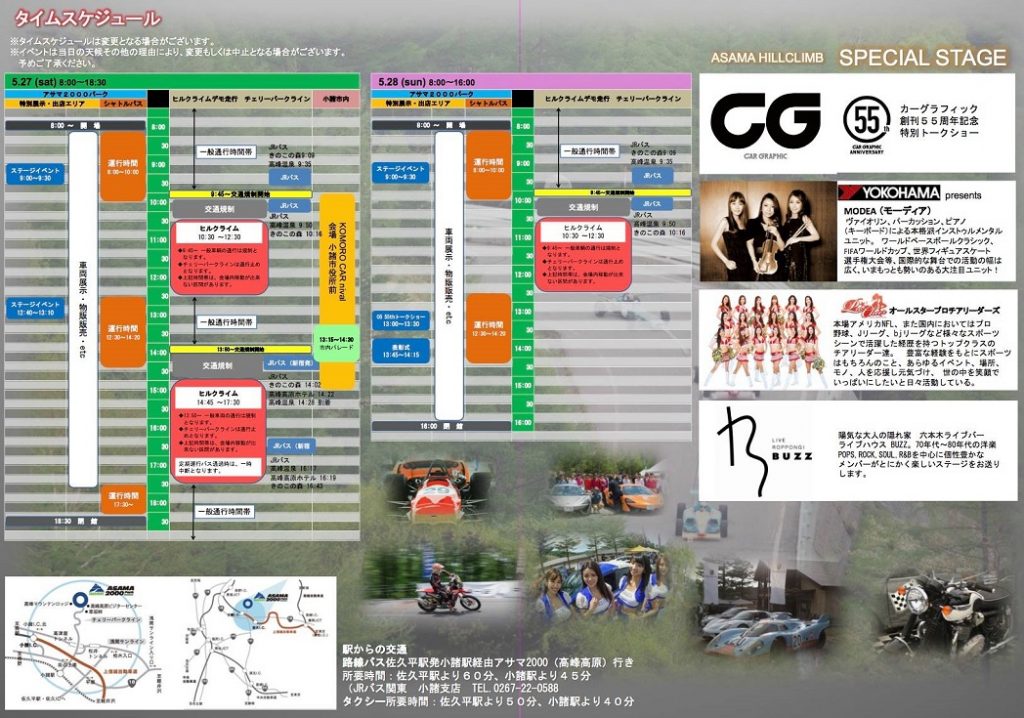Click the 小諸市内 column header
Screen dimensions: 1024x718
pyautogui.click(x=336, y=99)
